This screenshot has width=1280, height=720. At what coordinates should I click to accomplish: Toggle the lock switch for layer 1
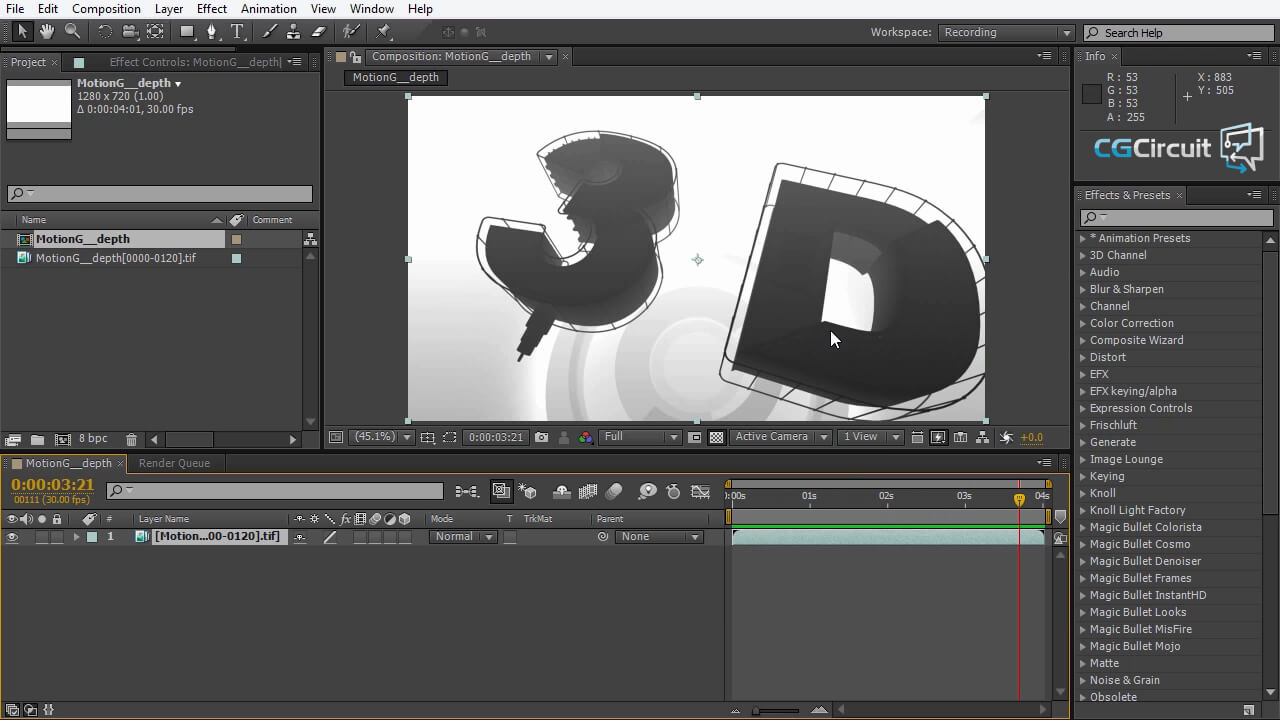click(57, 537)
